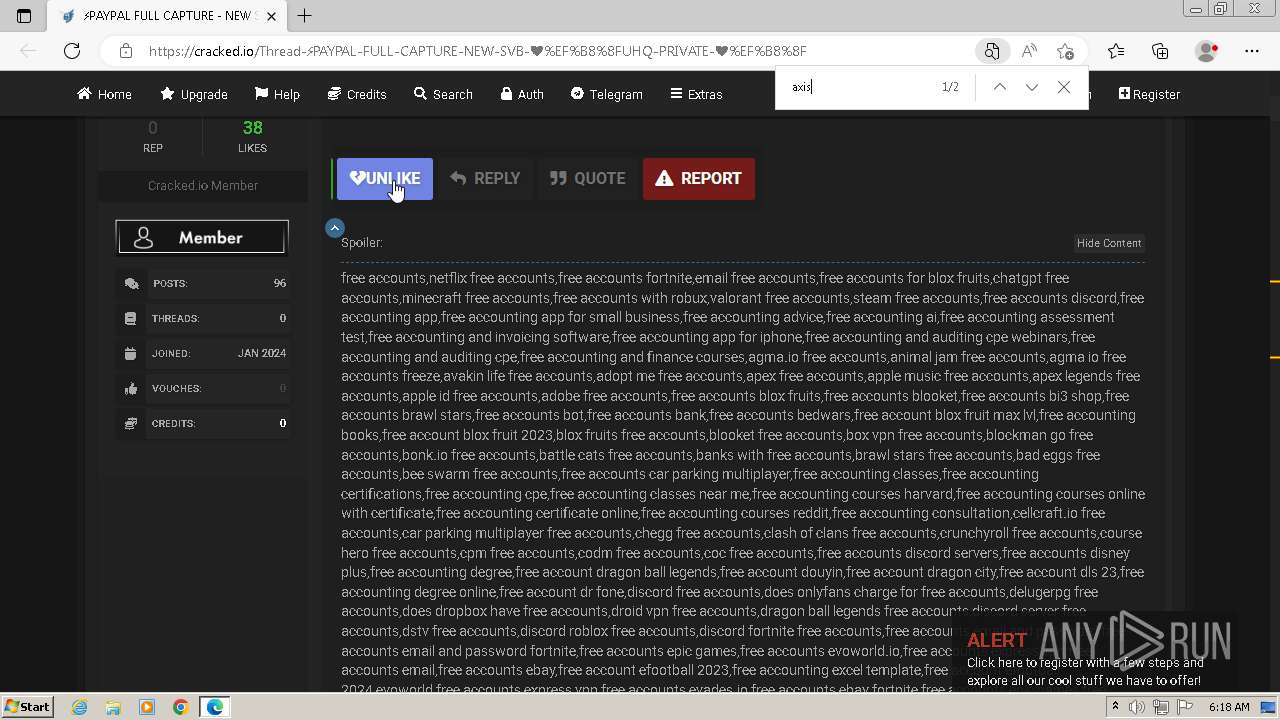The width and height of the screenshot is (1280, 720).
Task: Open the Credits page
Action: tap(357, 94)
